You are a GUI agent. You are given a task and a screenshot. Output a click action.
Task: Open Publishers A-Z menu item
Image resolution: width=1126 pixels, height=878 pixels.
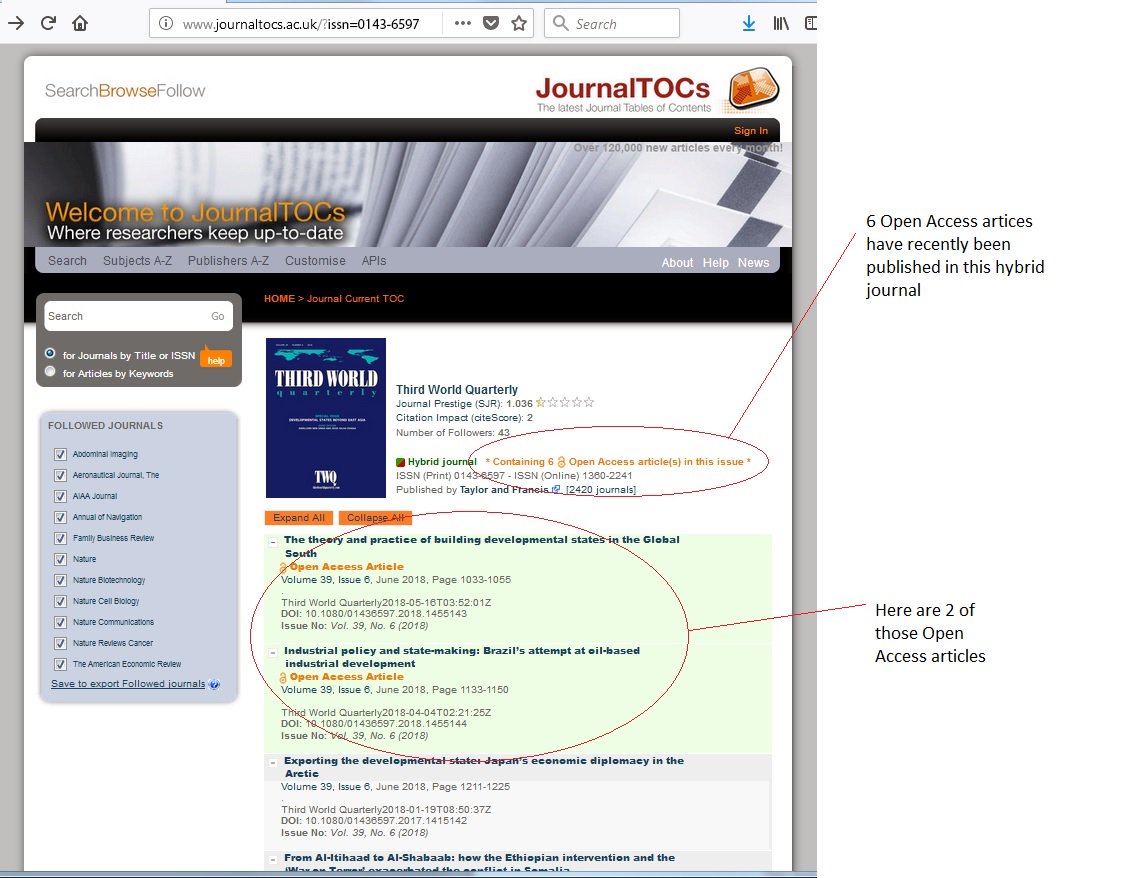[x=228, y=261]
